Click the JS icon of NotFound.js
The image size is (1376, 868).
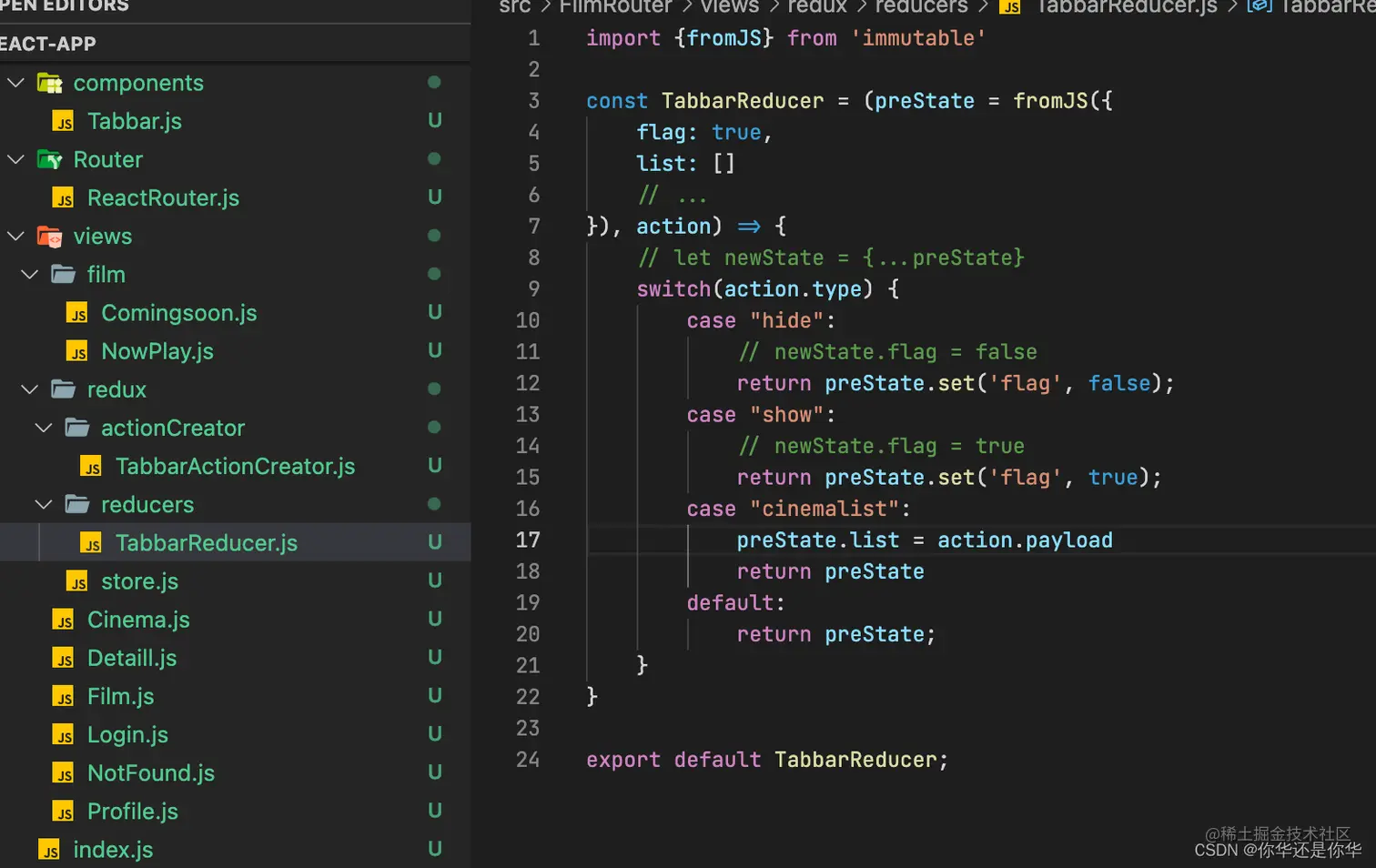(63, 773)
